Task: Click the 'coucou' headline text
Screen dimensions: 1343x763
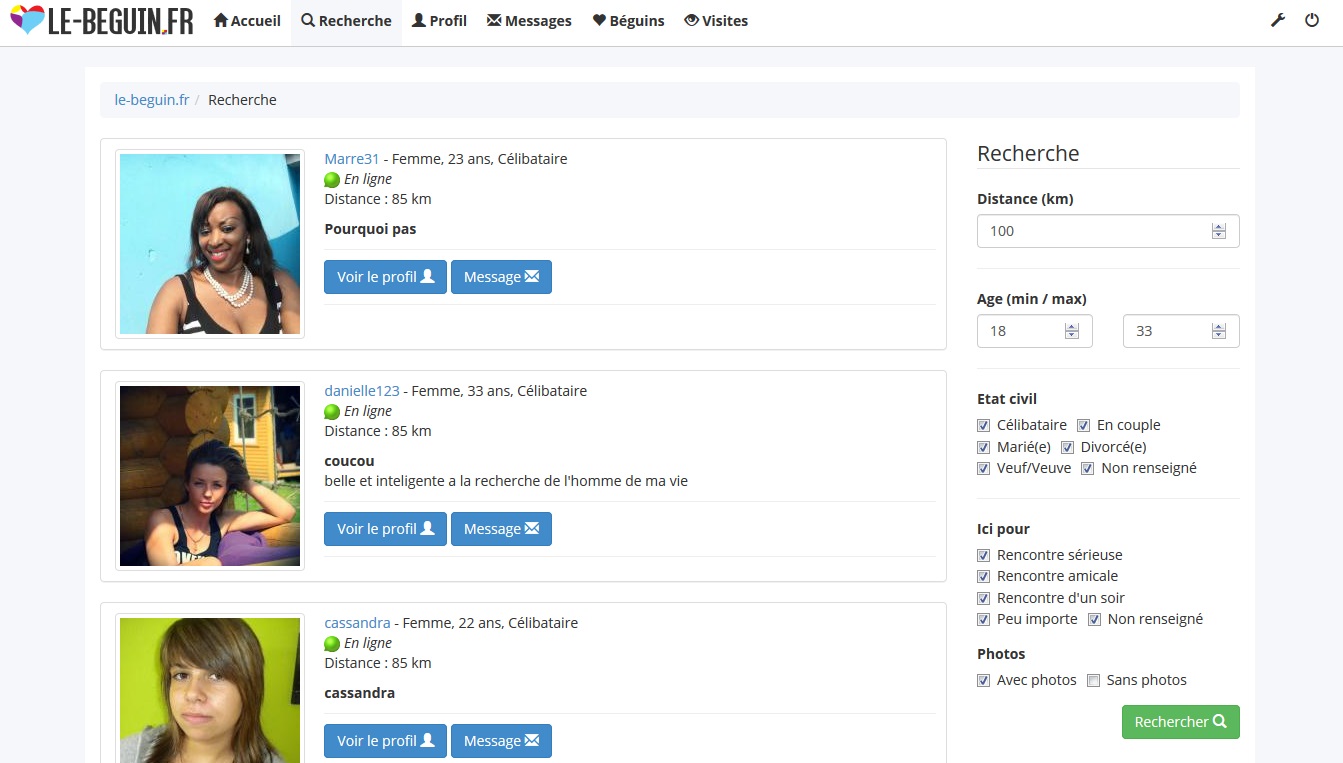Action: 349,461
